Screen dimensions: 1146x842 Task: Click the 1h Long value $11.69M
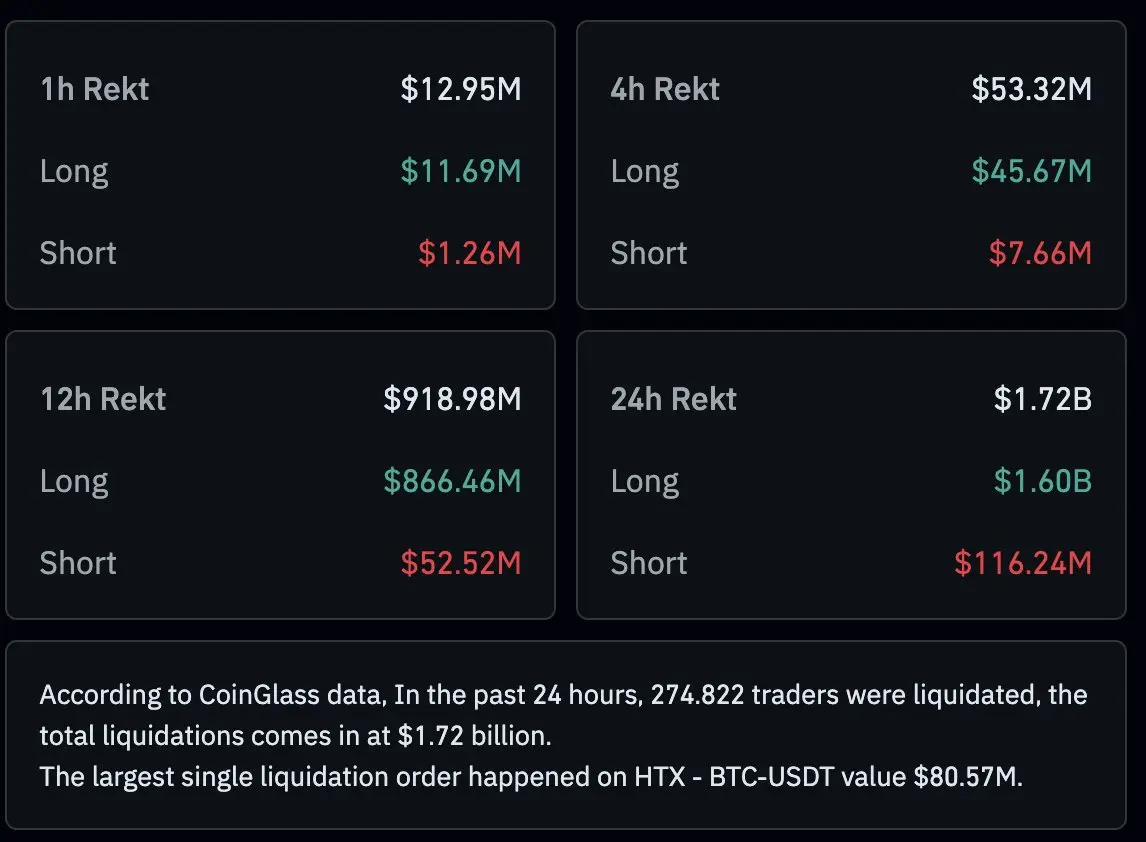pos(461,171)
